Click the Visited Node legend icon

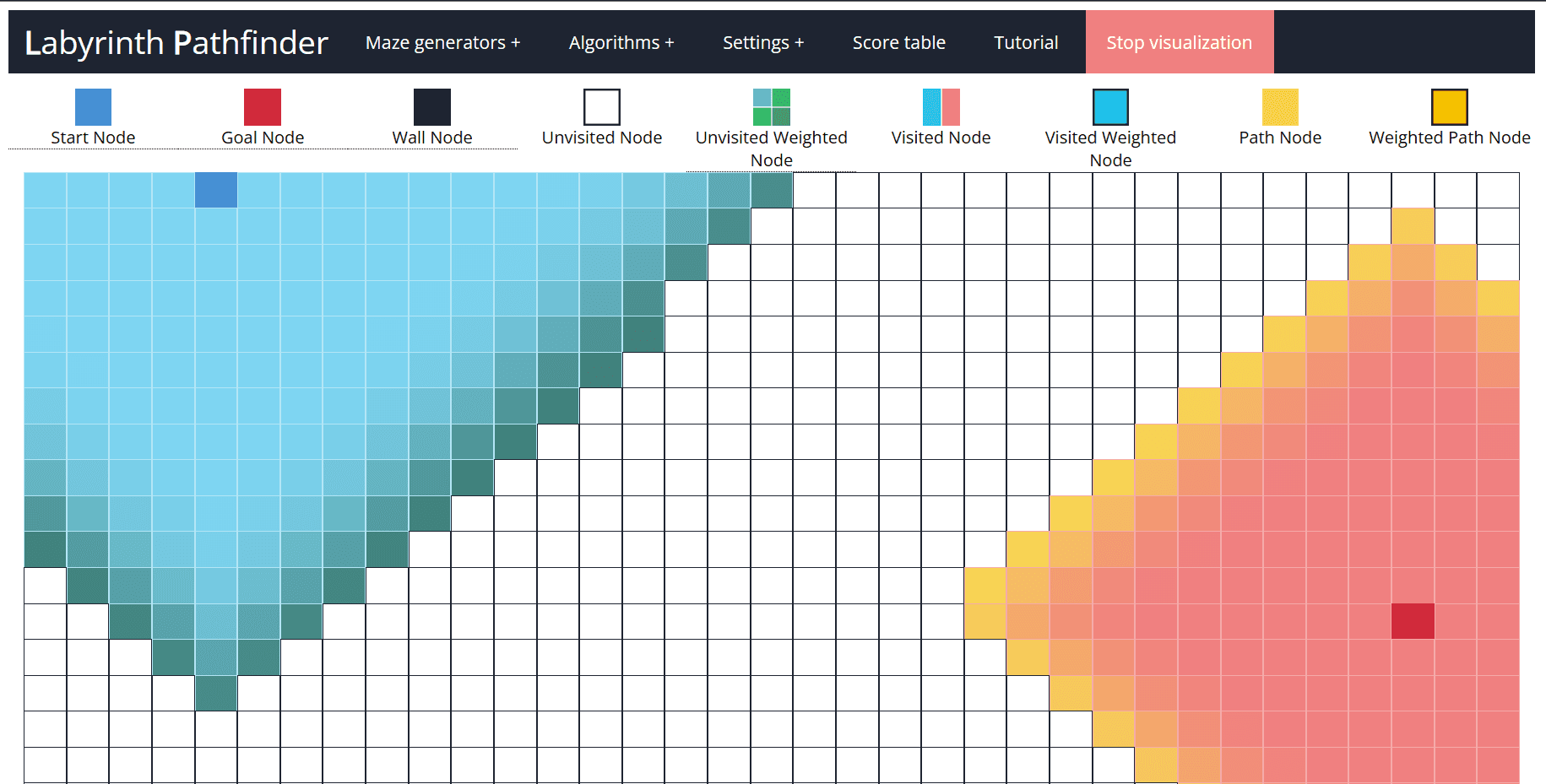pos(941,107)
